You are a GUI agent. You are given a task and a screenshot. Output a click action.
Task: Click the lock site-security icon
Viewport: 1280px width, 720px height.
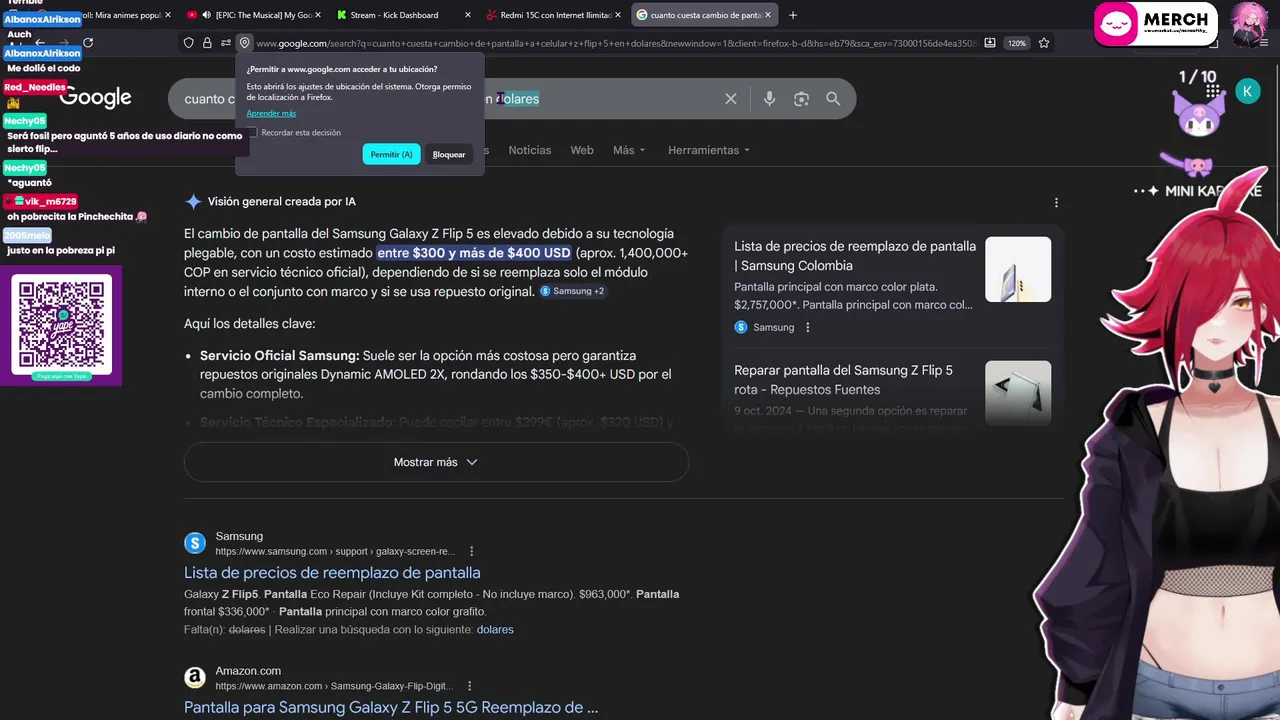pyautogui.click(x=207, y=43)
